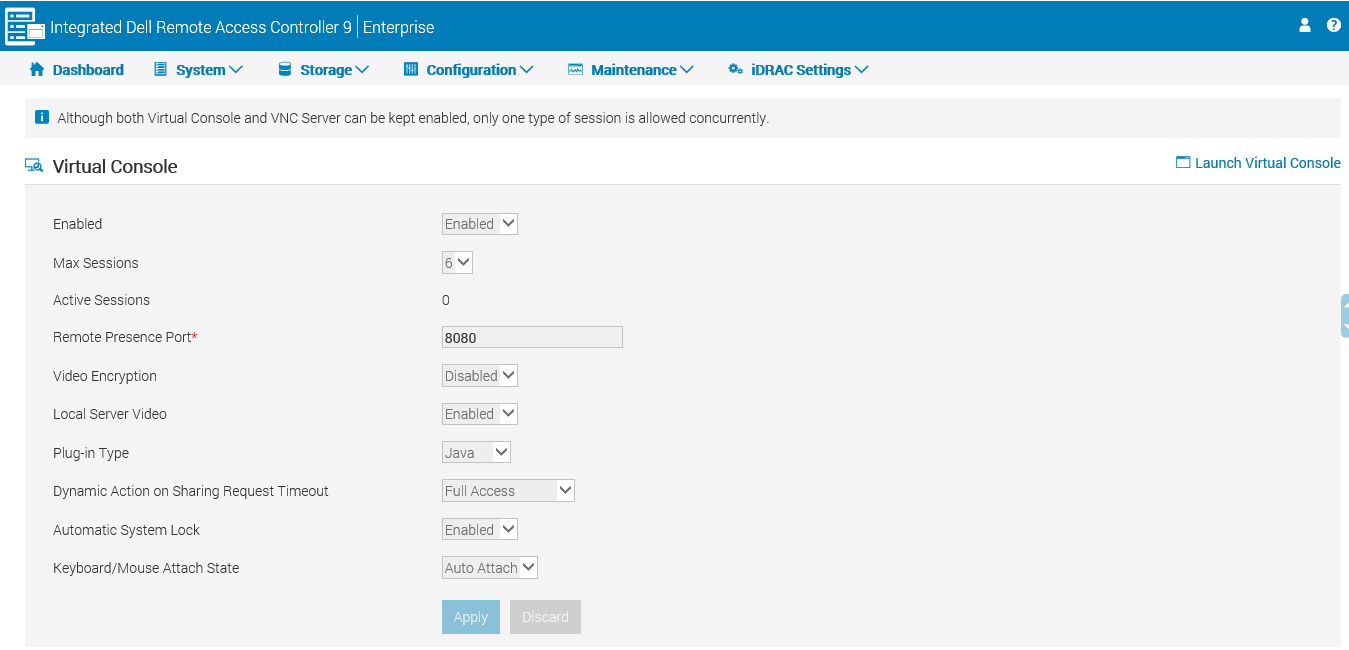This screenshot has width=1349, height=650.
Task: Open the Max Sessions dropdown
Action: (x=457, y=261)
